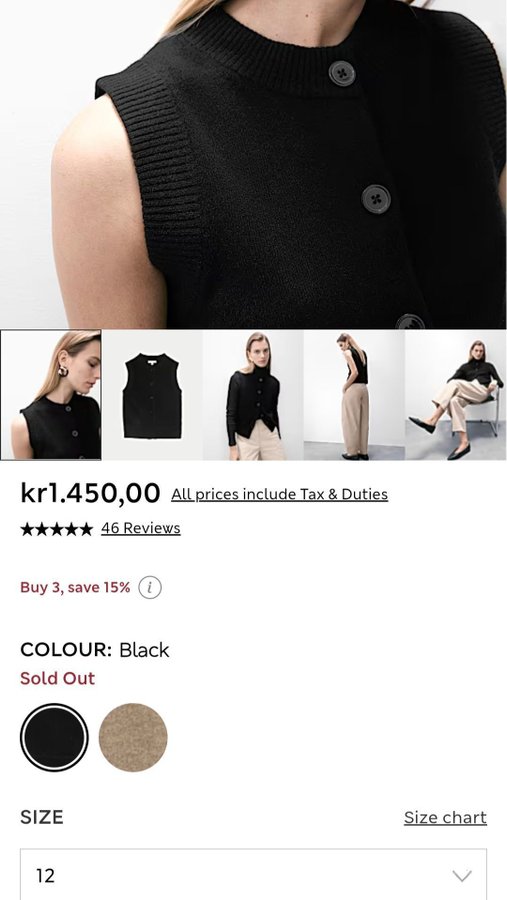507x900 pixels.
Task: Select the Black colour swatch
Action: pyautogui.click(x=55, y=738)
